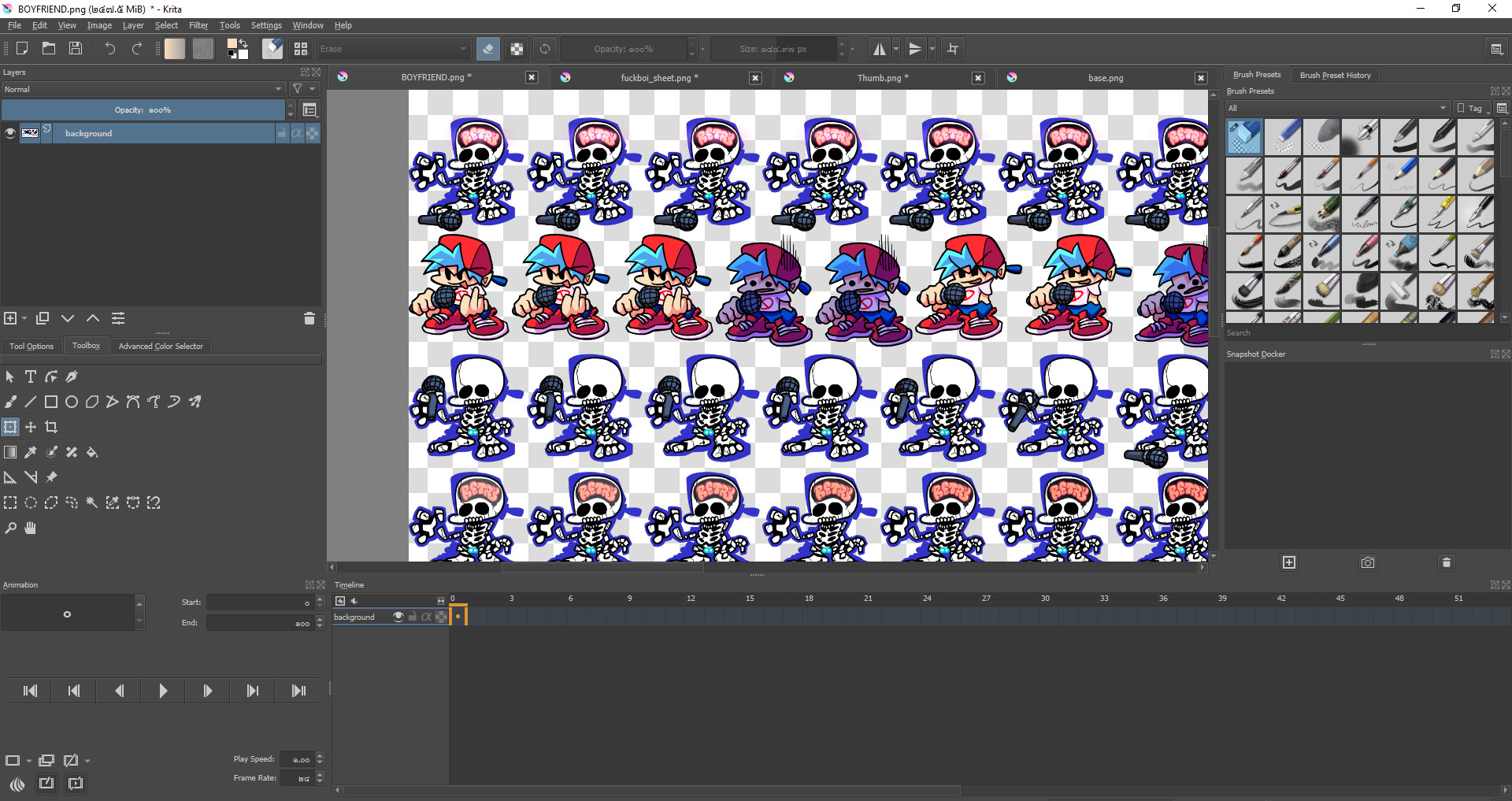
Task: Click the layer Opacity slider
Action: click(x=143, y=109)
